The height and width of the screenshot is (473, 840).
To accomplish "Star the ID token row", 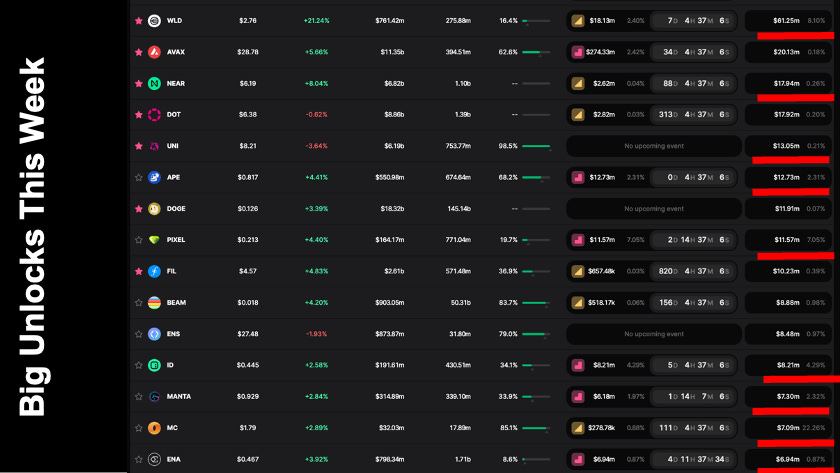I will click(x=139, y=365).
